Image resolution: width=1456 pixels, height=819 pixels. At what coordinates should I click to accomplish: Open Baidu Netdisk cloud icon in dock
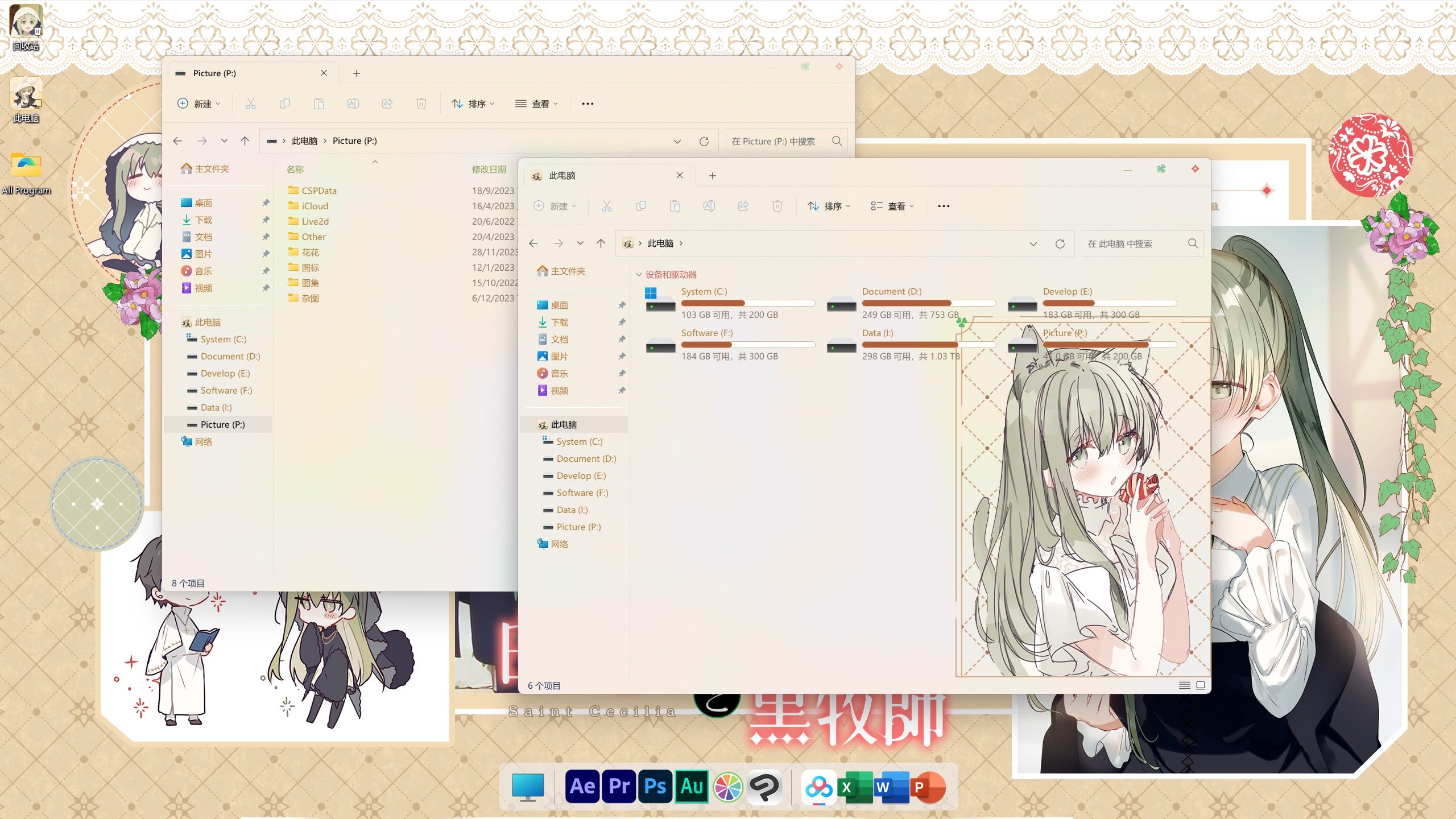[818, 787]
